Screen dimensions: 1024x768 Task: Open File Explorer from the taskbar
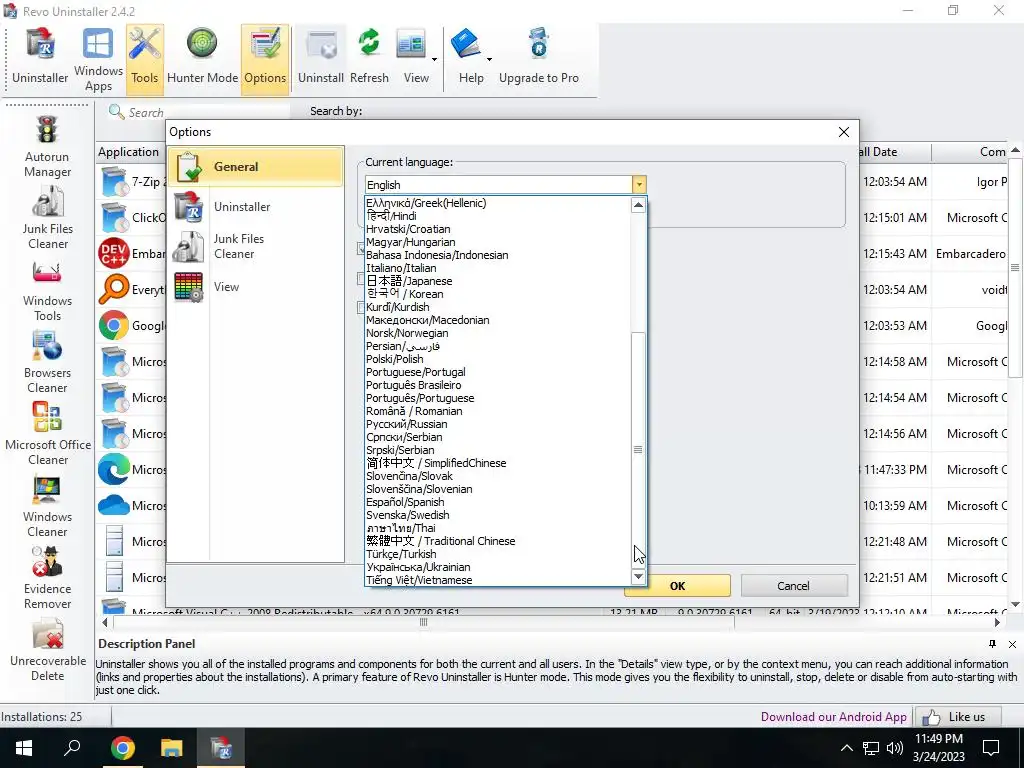point(172,748)
